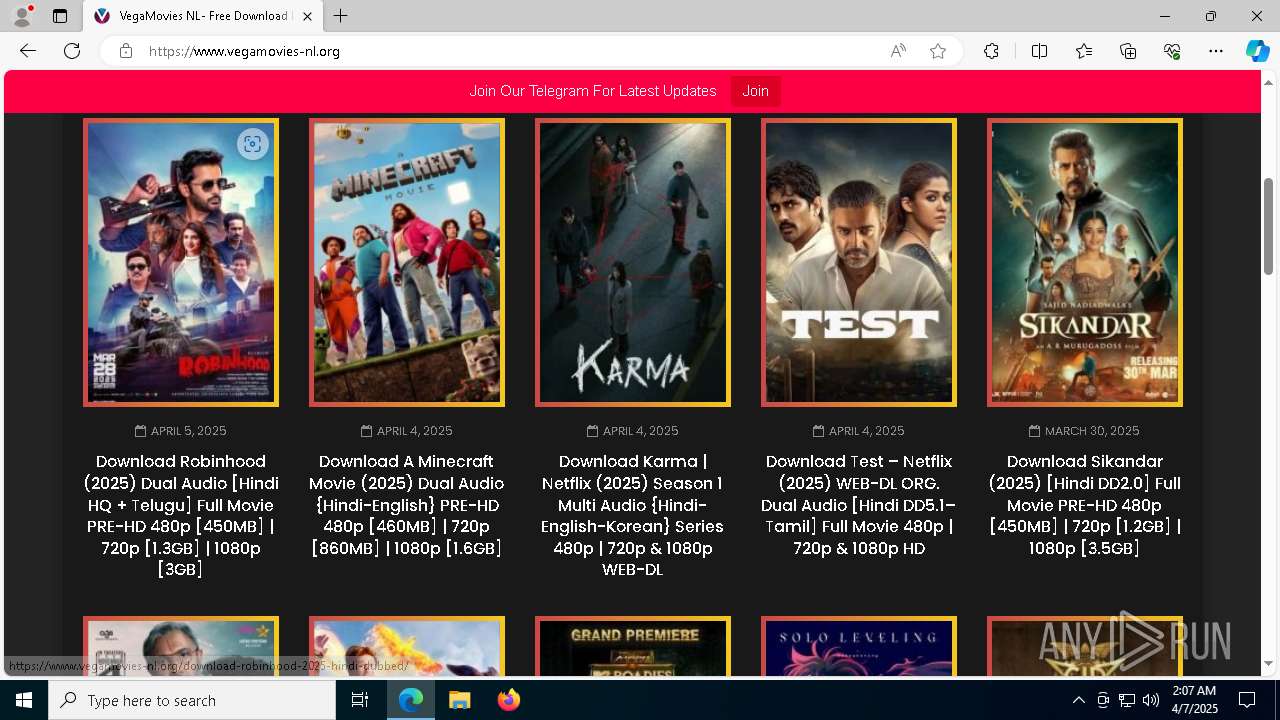Open Read Aloud in address bar

pos(898,51)
